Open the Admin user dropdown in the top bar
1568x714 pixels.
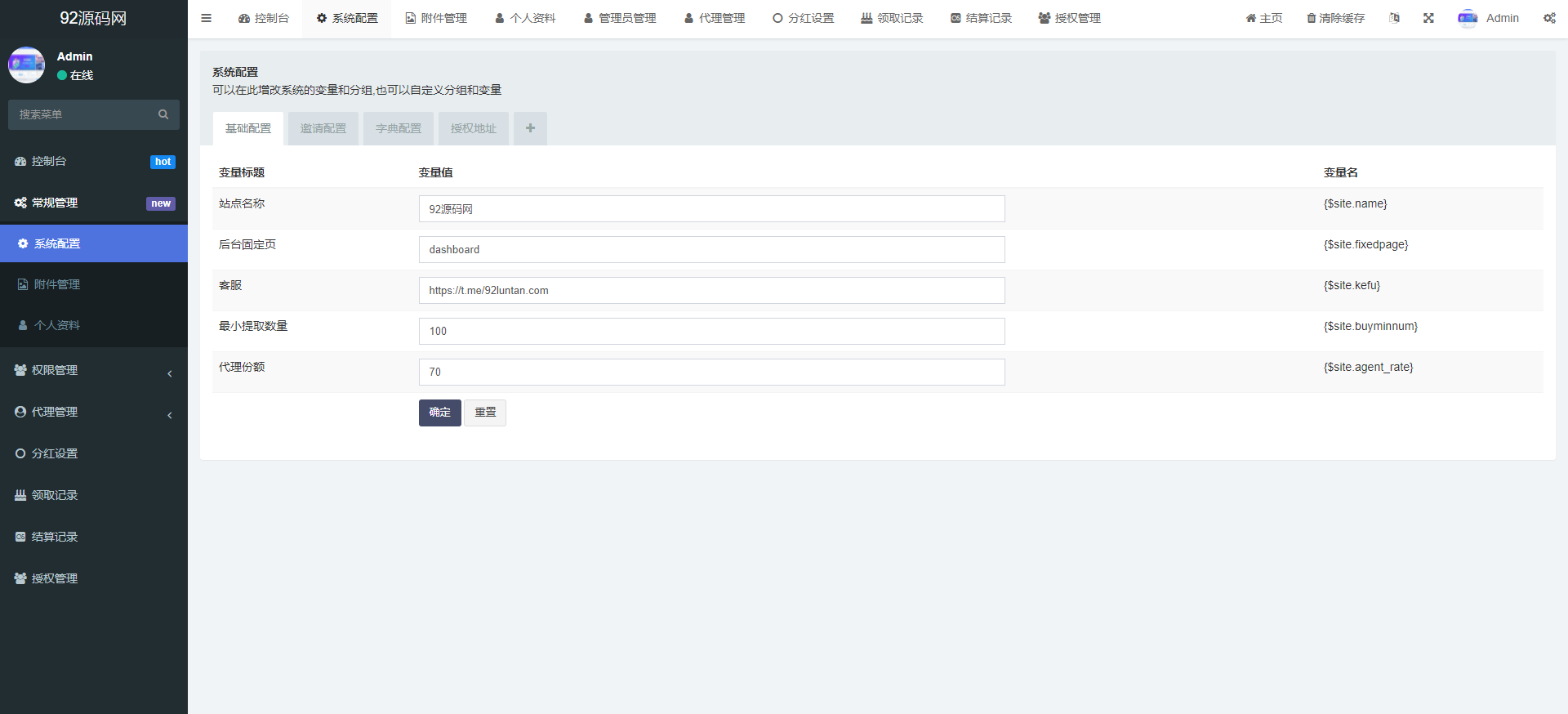[x=1488, y=18]
